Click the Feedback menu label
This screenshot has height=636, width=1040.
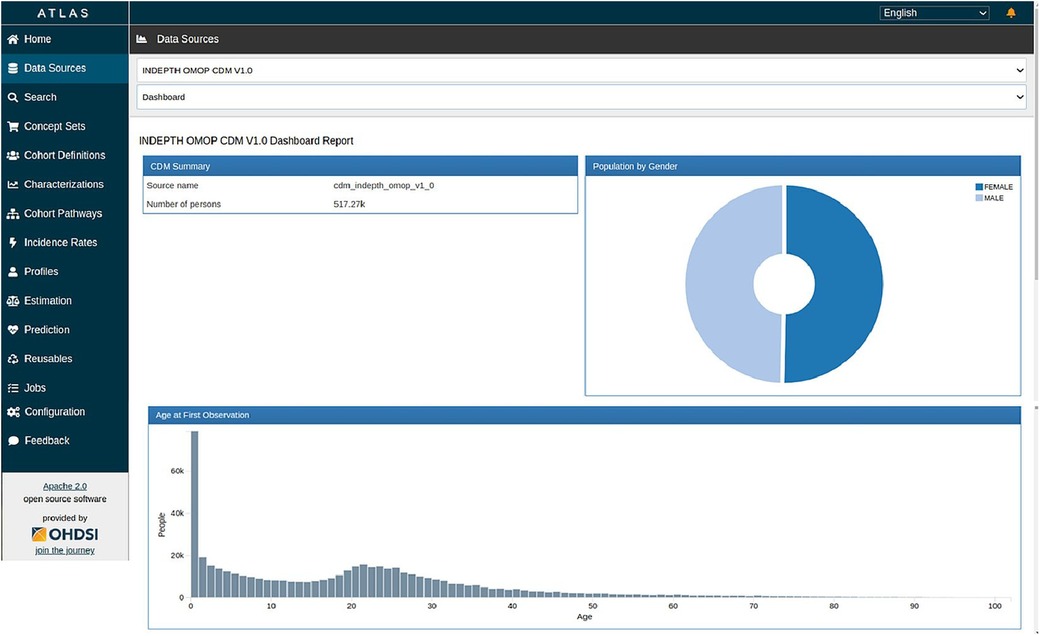47,440
